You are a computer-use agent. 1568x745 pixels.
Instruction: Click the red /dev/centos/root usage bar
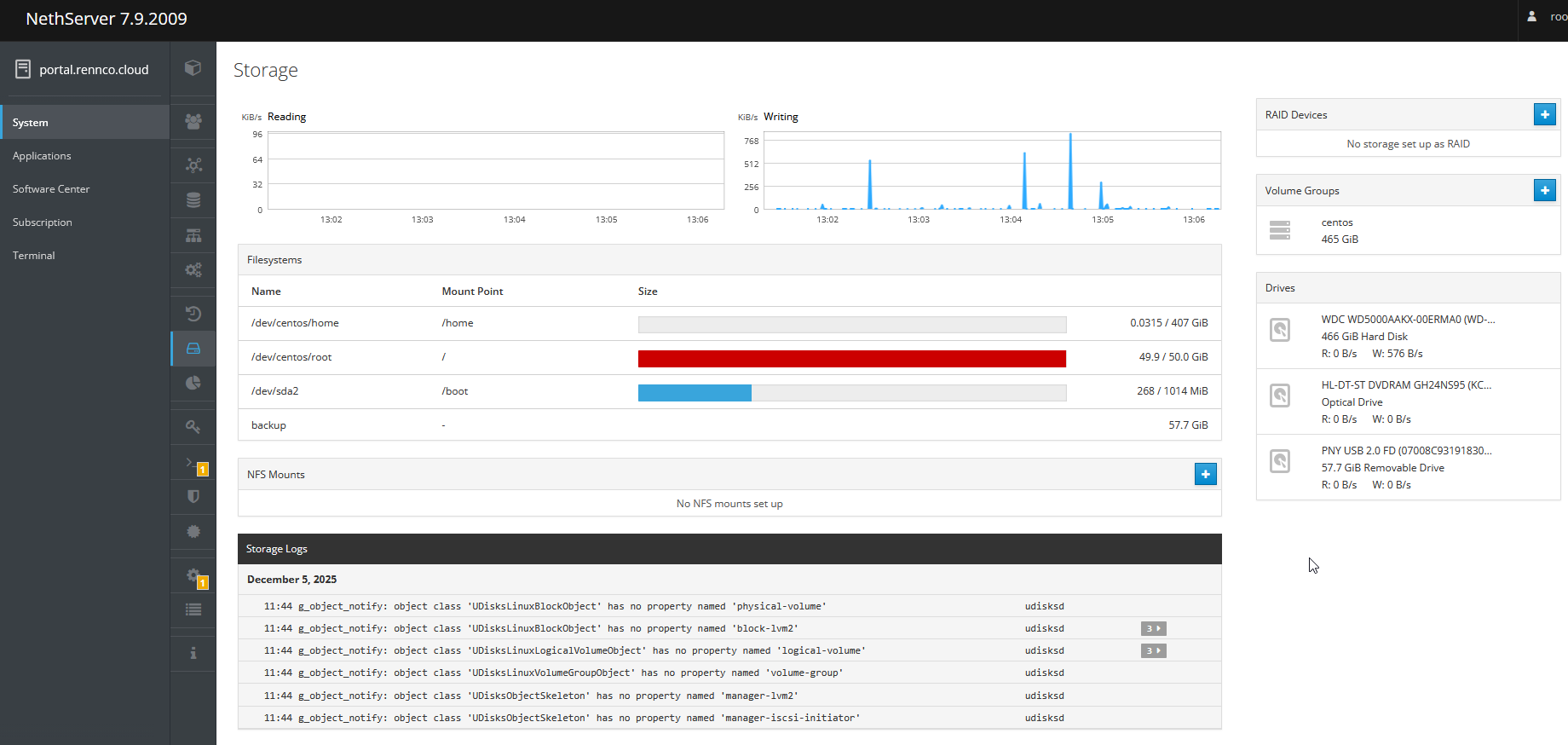(851, 358)
